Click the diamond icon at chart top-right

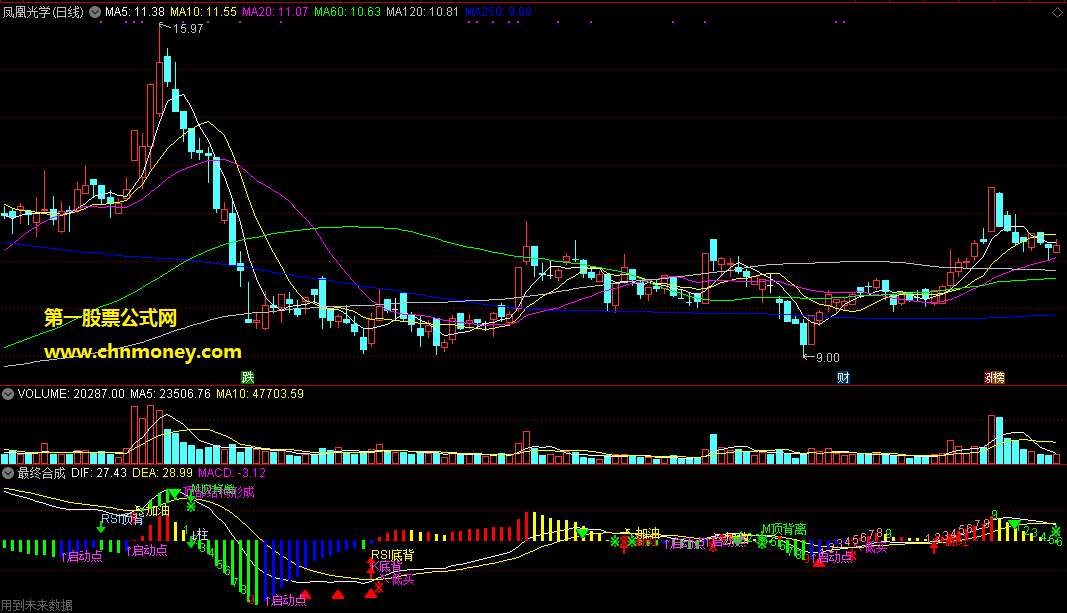coord(1058,12)
